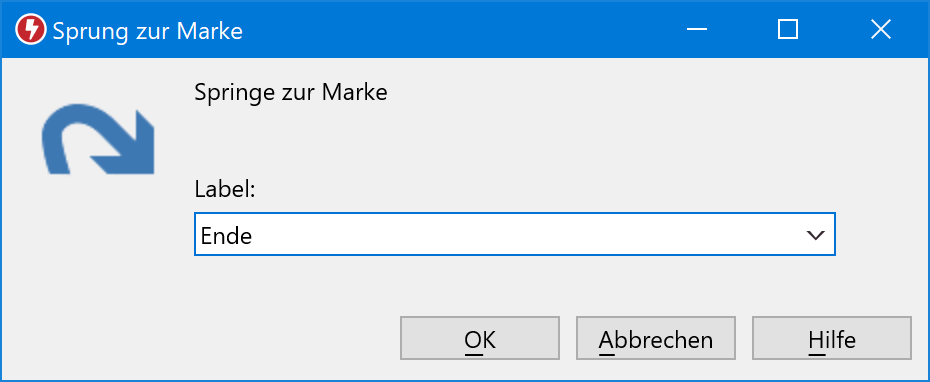Click the Sprung zur Marke title text
This screenshot has height=382, width=930.
[148, 30]
